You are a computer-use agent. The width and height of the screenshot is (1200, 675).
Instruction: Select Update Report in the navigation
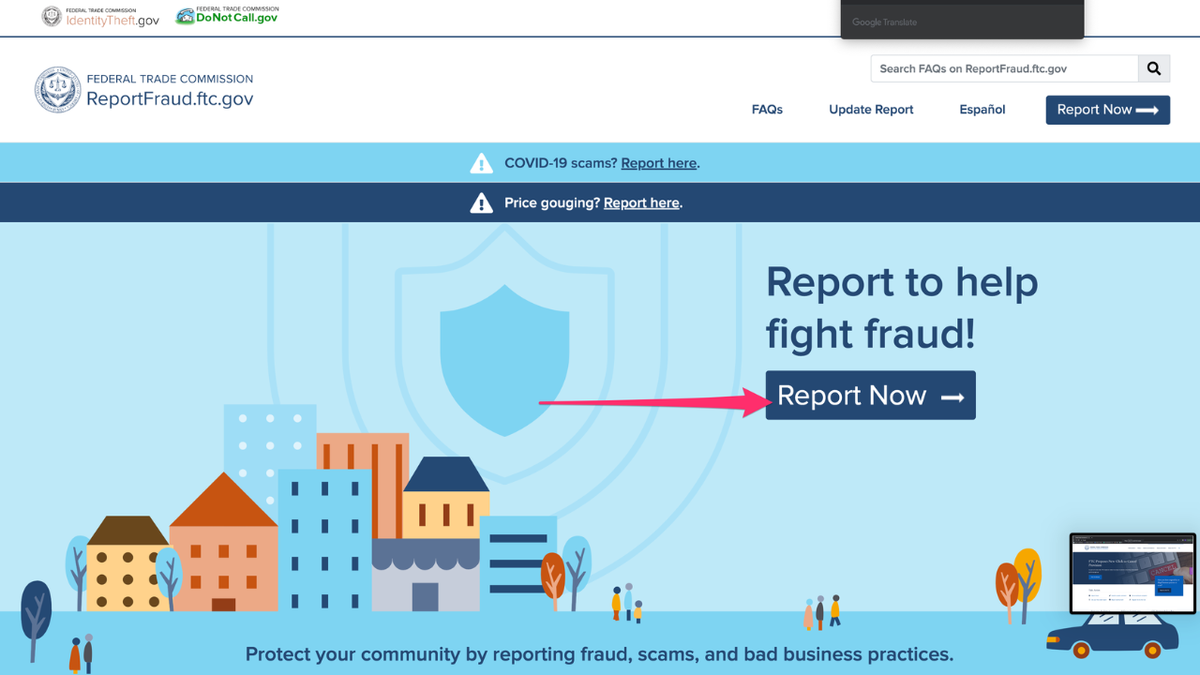[x=871, y=110]
